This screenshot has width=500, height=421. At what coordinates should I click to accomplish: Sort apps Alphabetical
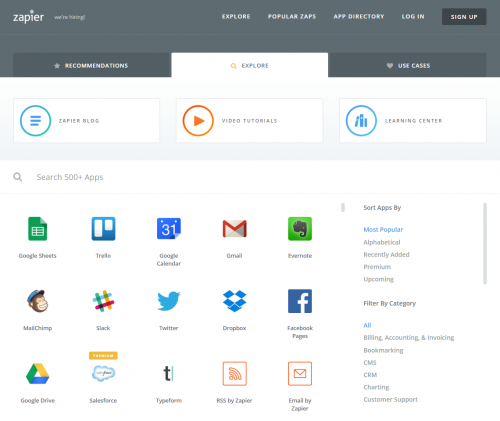[x=382, y=242]
